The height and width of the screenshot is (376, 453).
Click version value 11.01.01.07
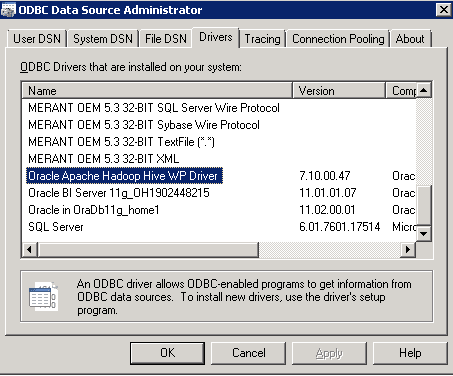tap(328, 193)
